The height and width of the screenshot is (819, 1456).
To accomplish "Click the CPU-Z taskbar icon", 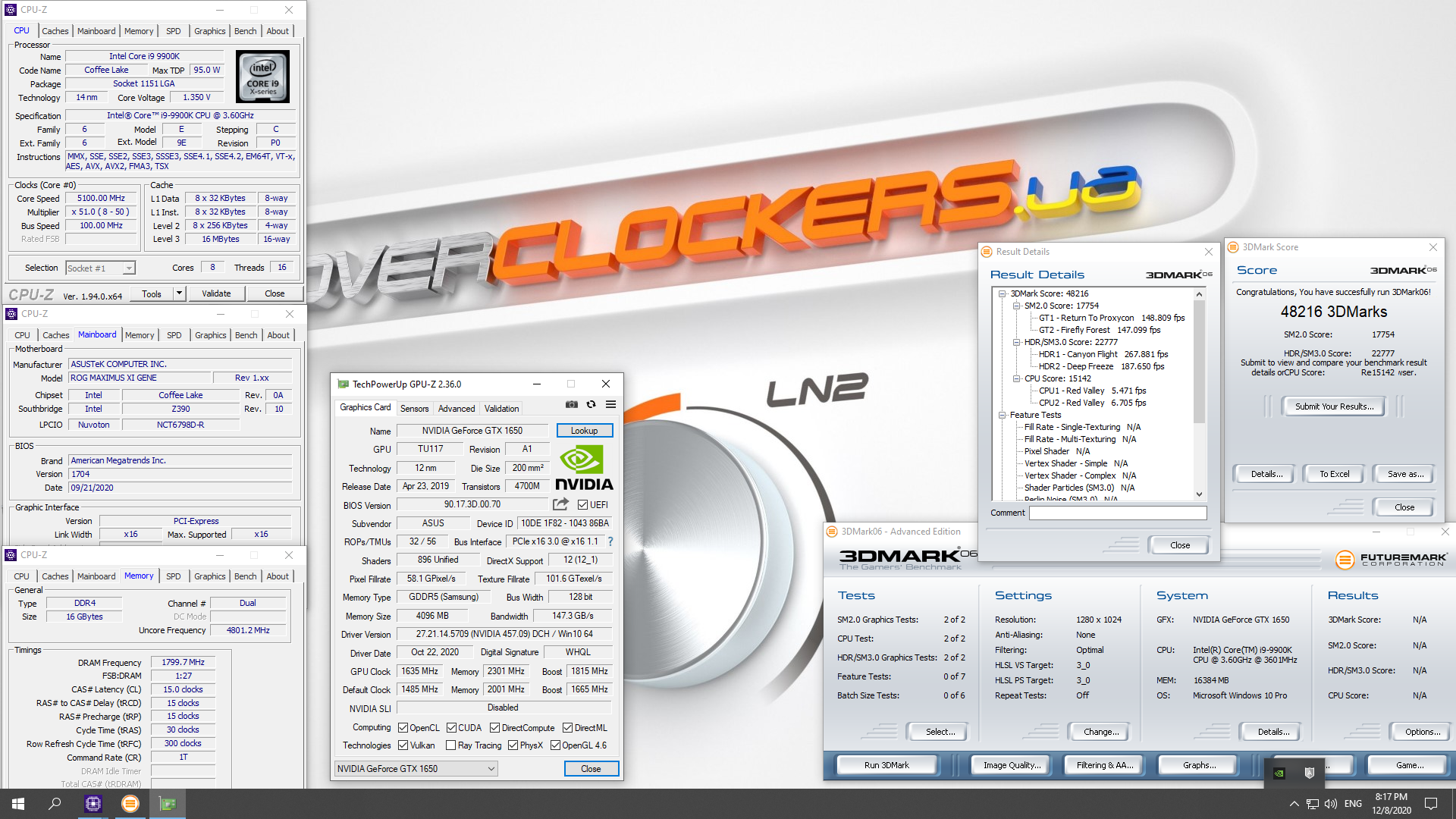I will coord(93,804).
